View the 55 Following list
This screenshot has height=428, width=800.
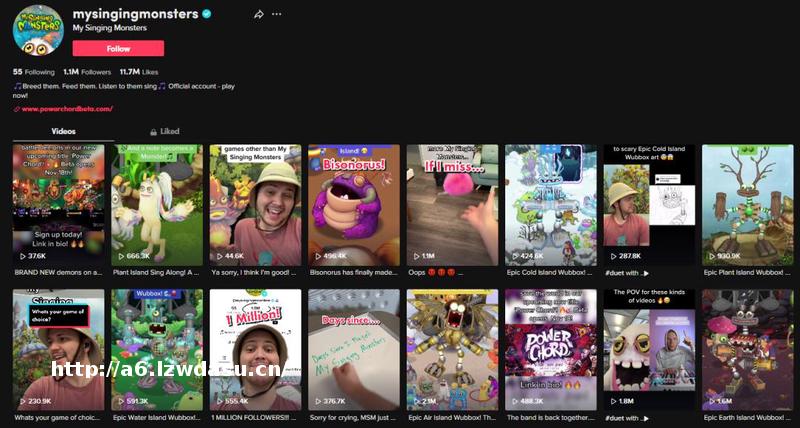tap(34, 72)
